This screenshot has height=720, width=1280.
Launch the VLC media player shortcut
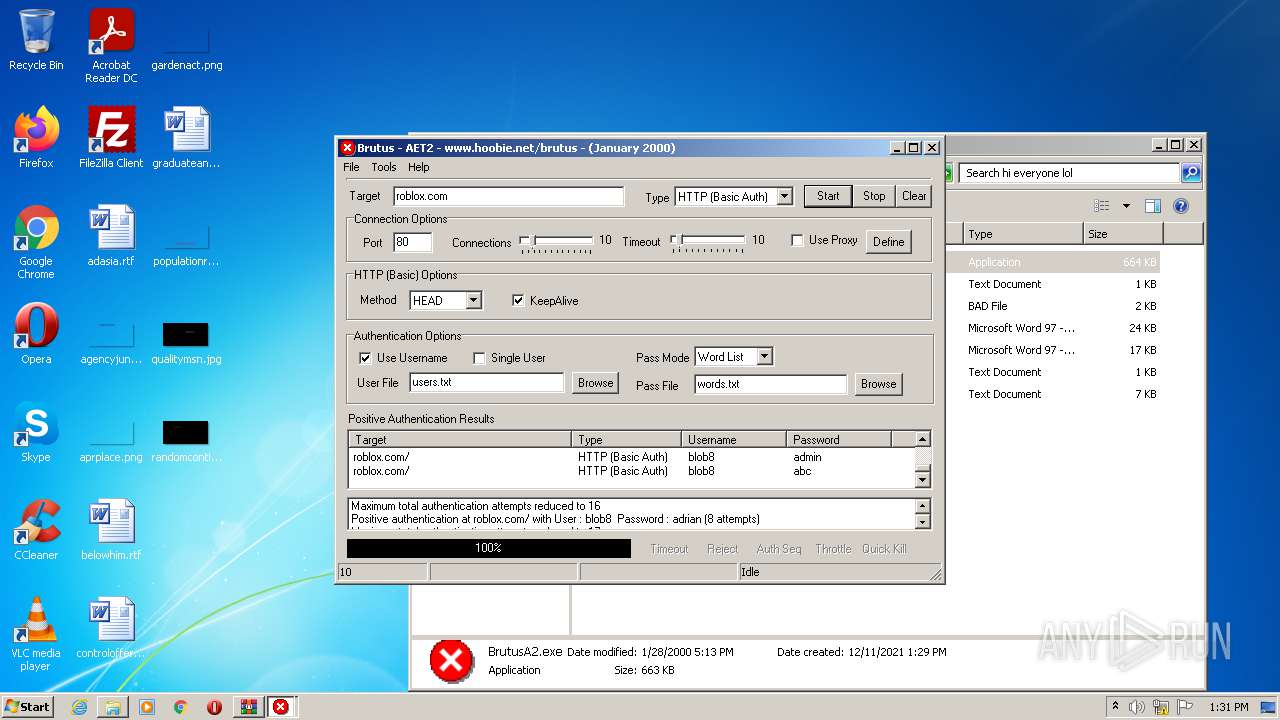36,634
